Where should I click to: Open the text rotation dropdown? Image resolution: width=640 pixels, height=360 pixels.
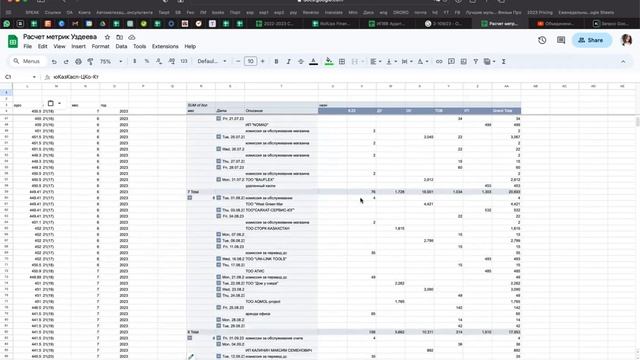click(423, 61)
